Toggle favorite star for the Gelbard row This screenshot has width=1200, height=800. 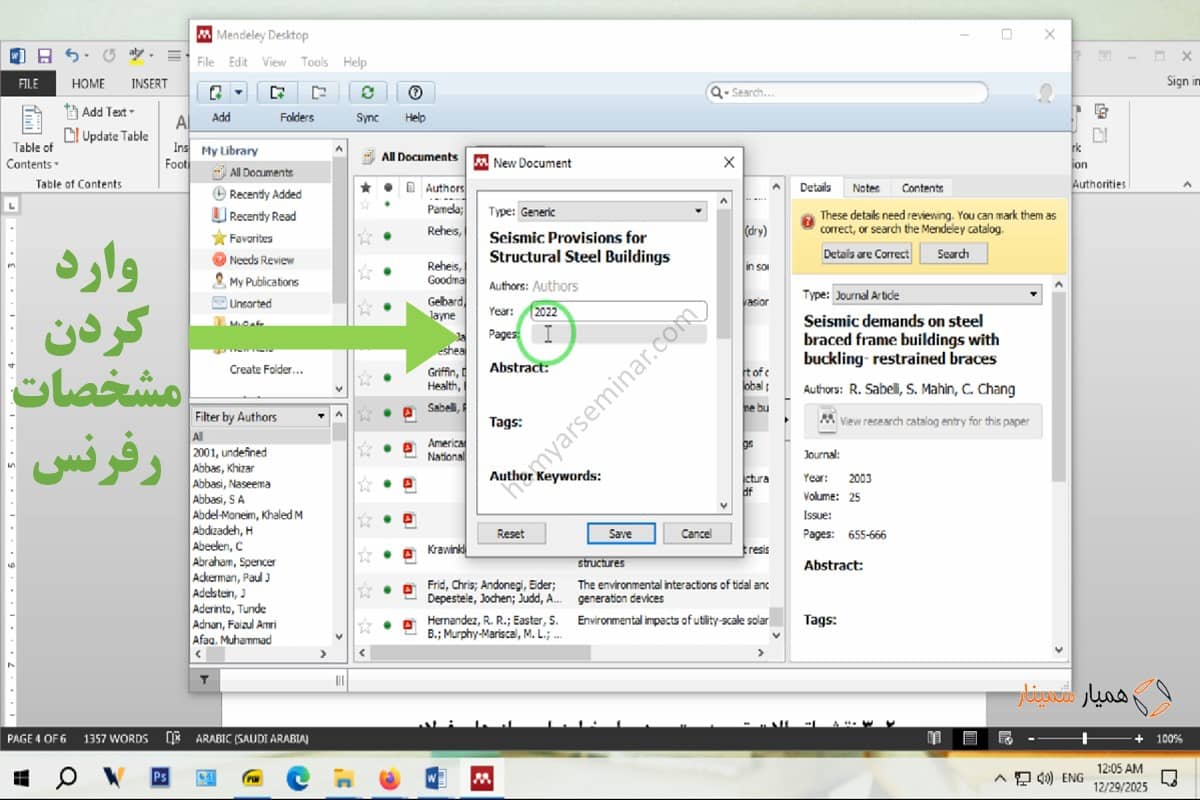pos(365,307)
